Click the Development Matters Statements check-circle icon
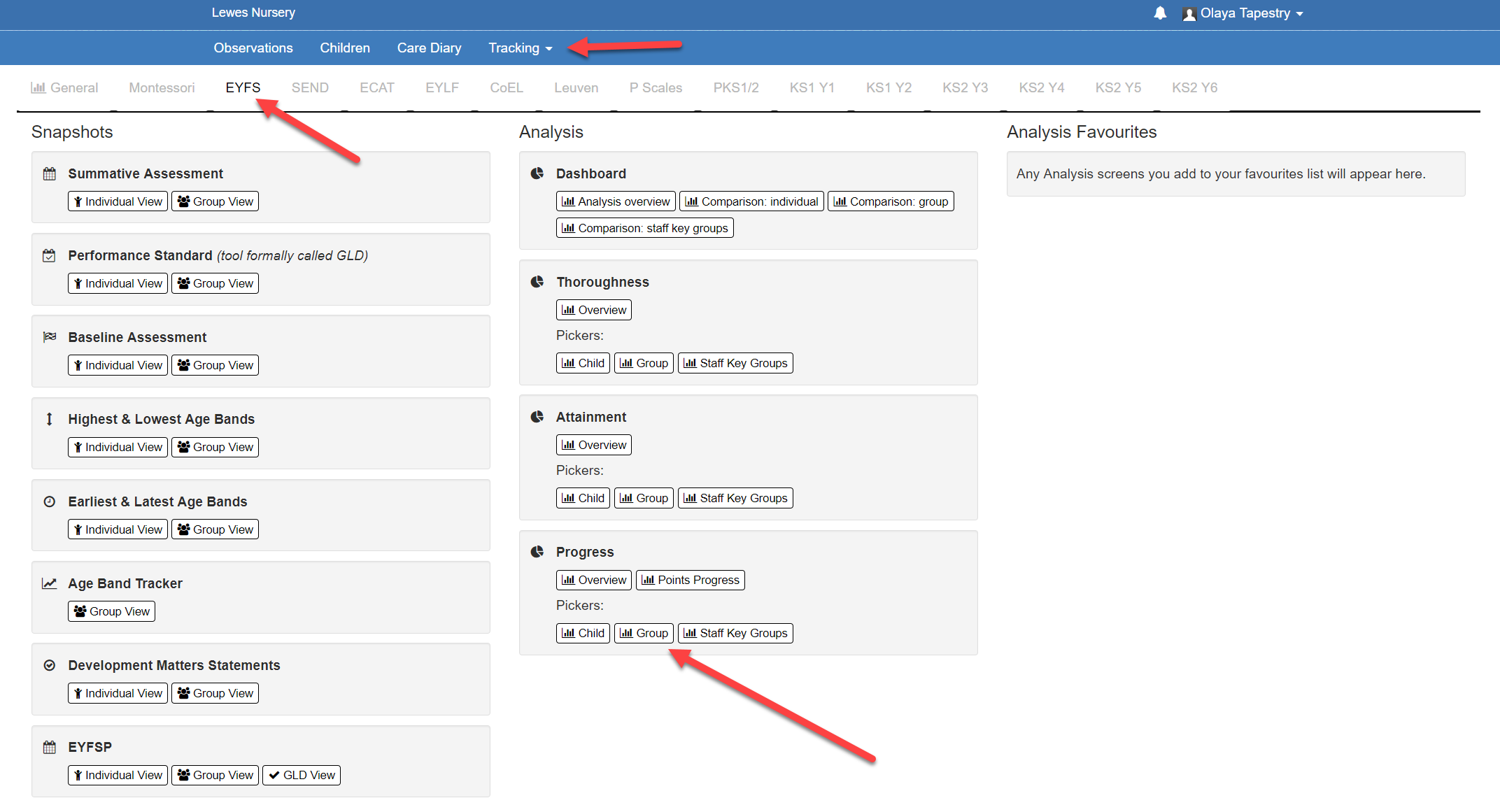The height and width of the screenshot is (812, 1500). [50, 665]
